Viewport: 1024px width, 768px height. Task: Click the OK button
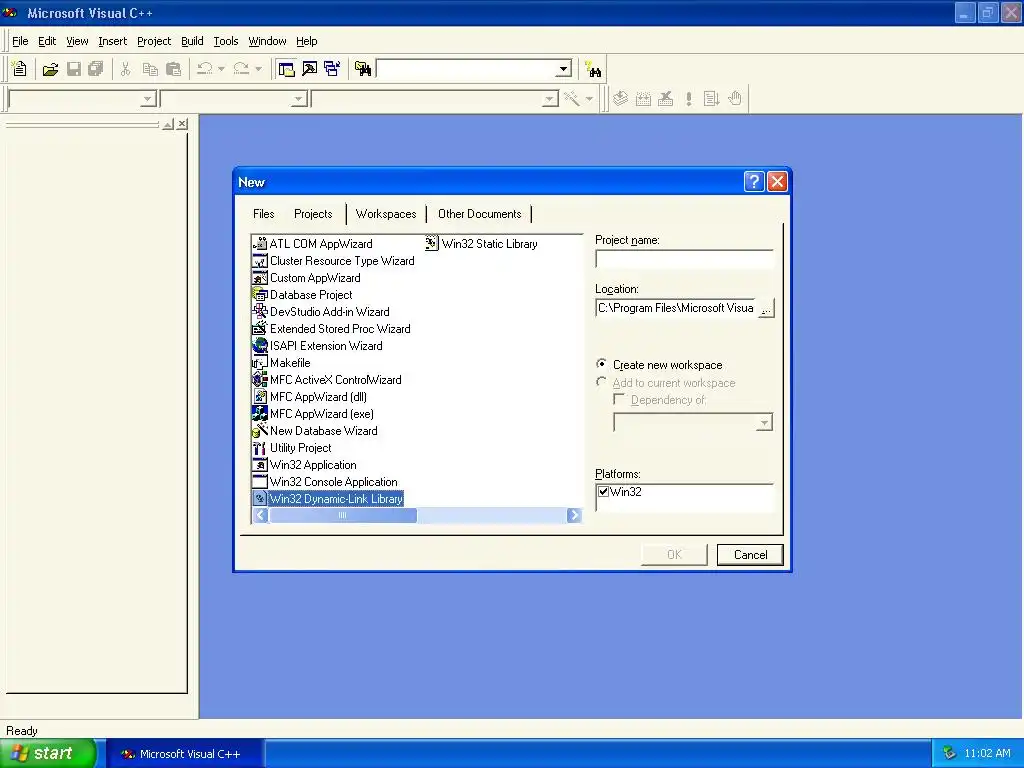tap(674, 554)
